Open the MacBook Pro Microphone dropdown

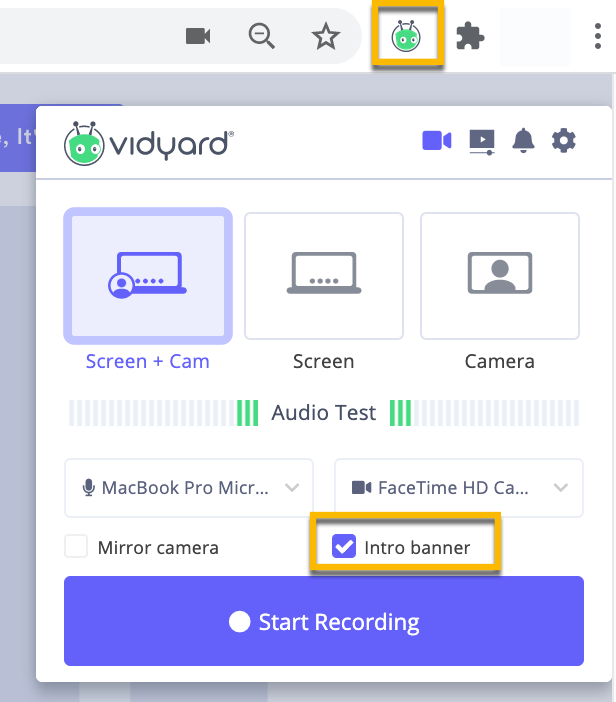[x=189, y=488]
